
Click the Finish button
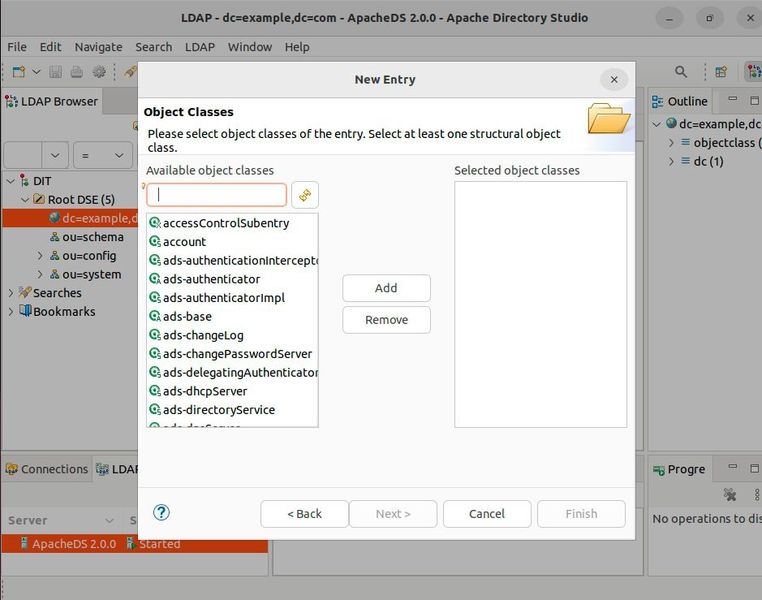click(581, 514)
